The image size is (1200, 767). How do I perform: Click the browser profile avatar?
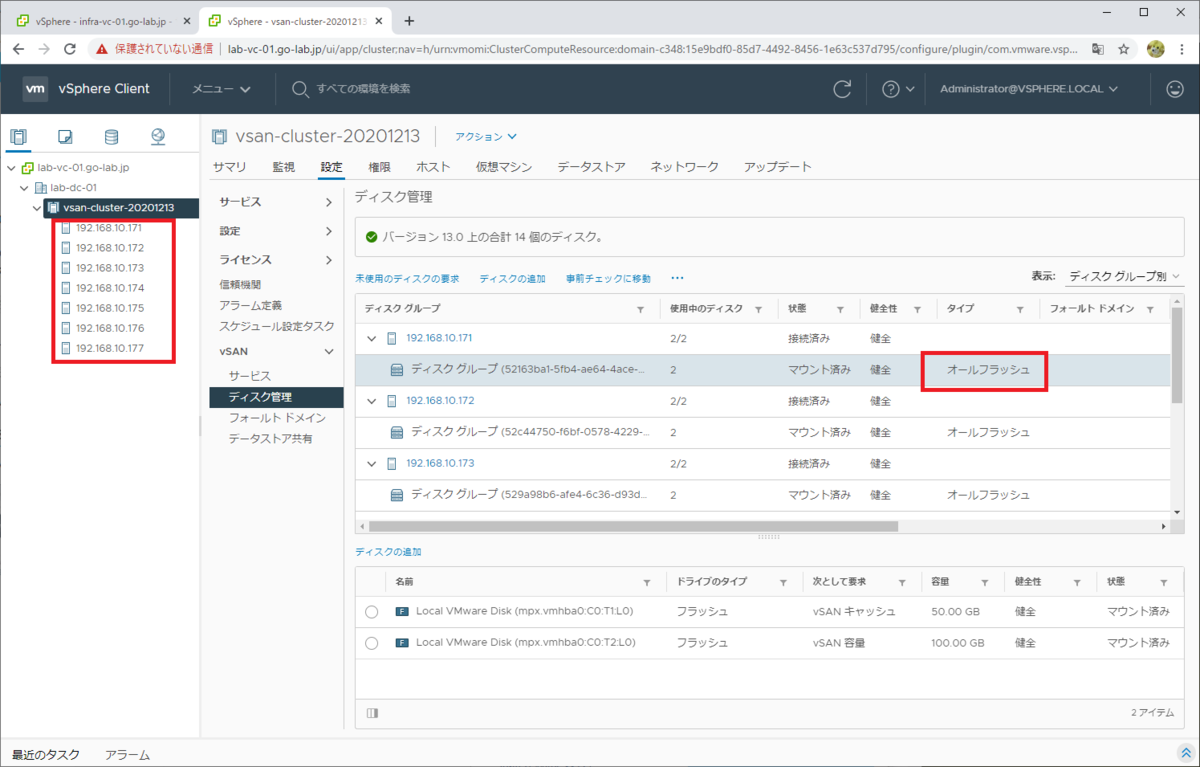coord(1155,48)
